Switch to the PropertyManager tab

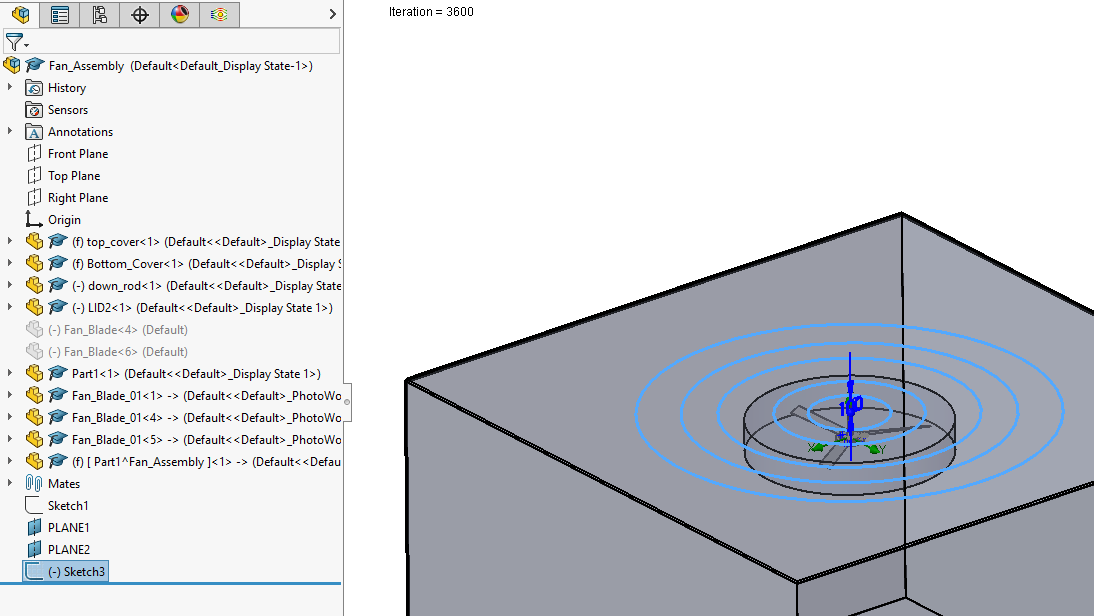60,14
